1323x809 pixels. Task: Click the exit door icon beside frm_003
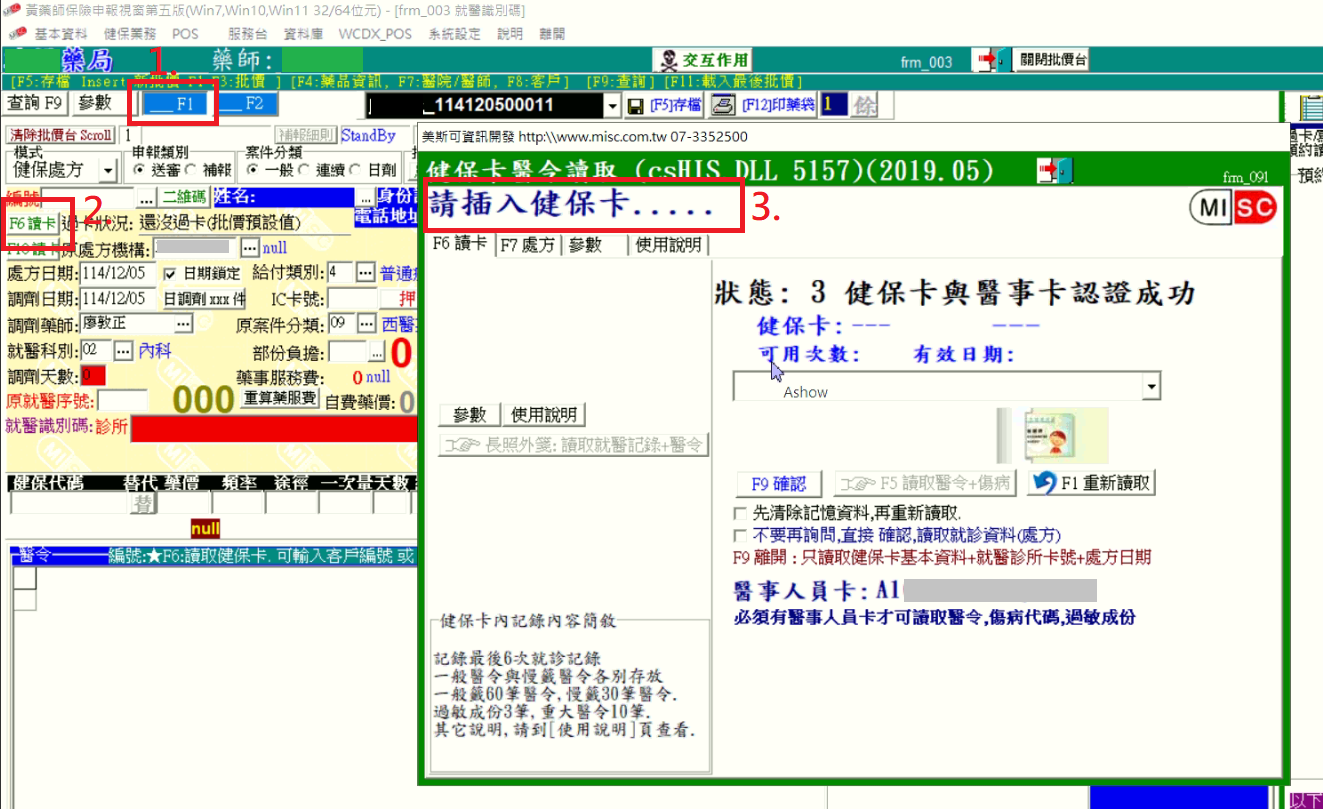(991, 60)
